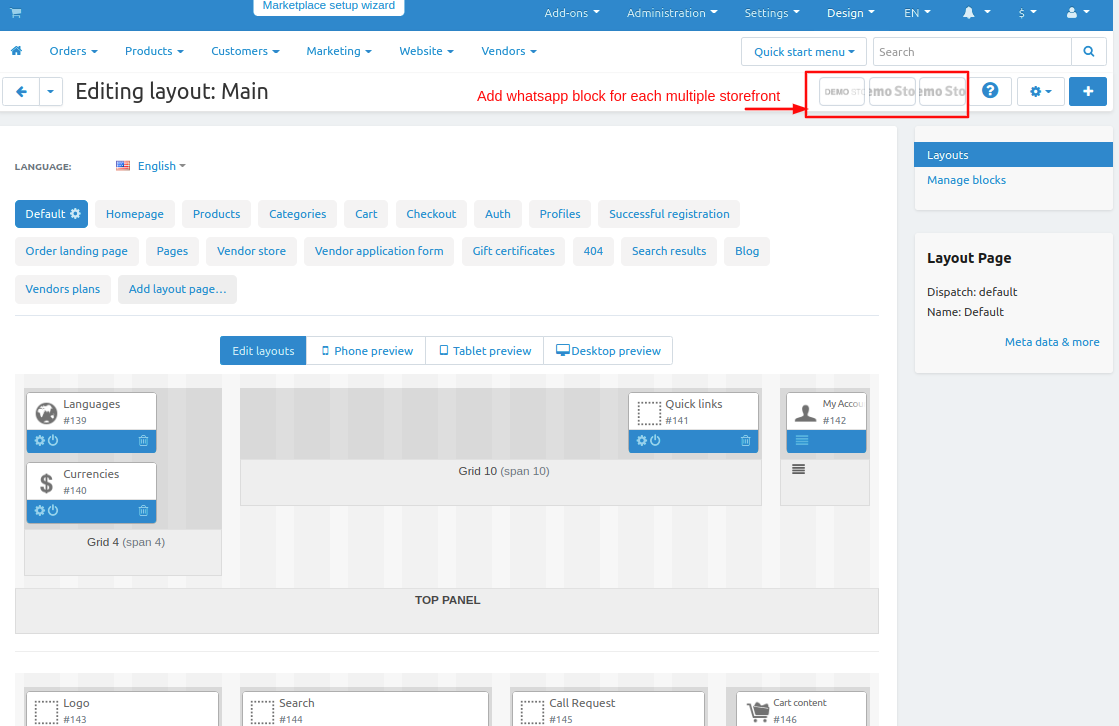Click the back arrow button
1119x726 pixels.
click(x=21, y=92)
